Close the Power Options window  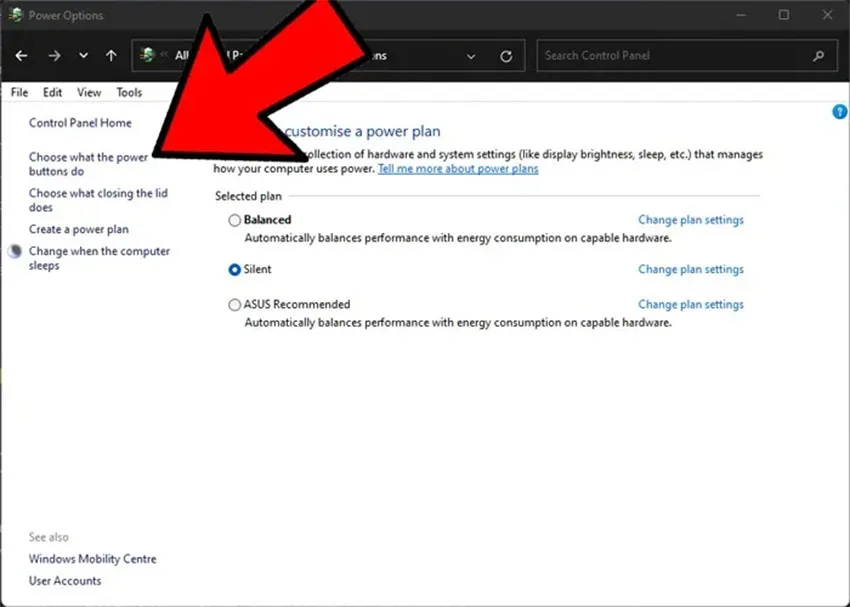(827, 15)
